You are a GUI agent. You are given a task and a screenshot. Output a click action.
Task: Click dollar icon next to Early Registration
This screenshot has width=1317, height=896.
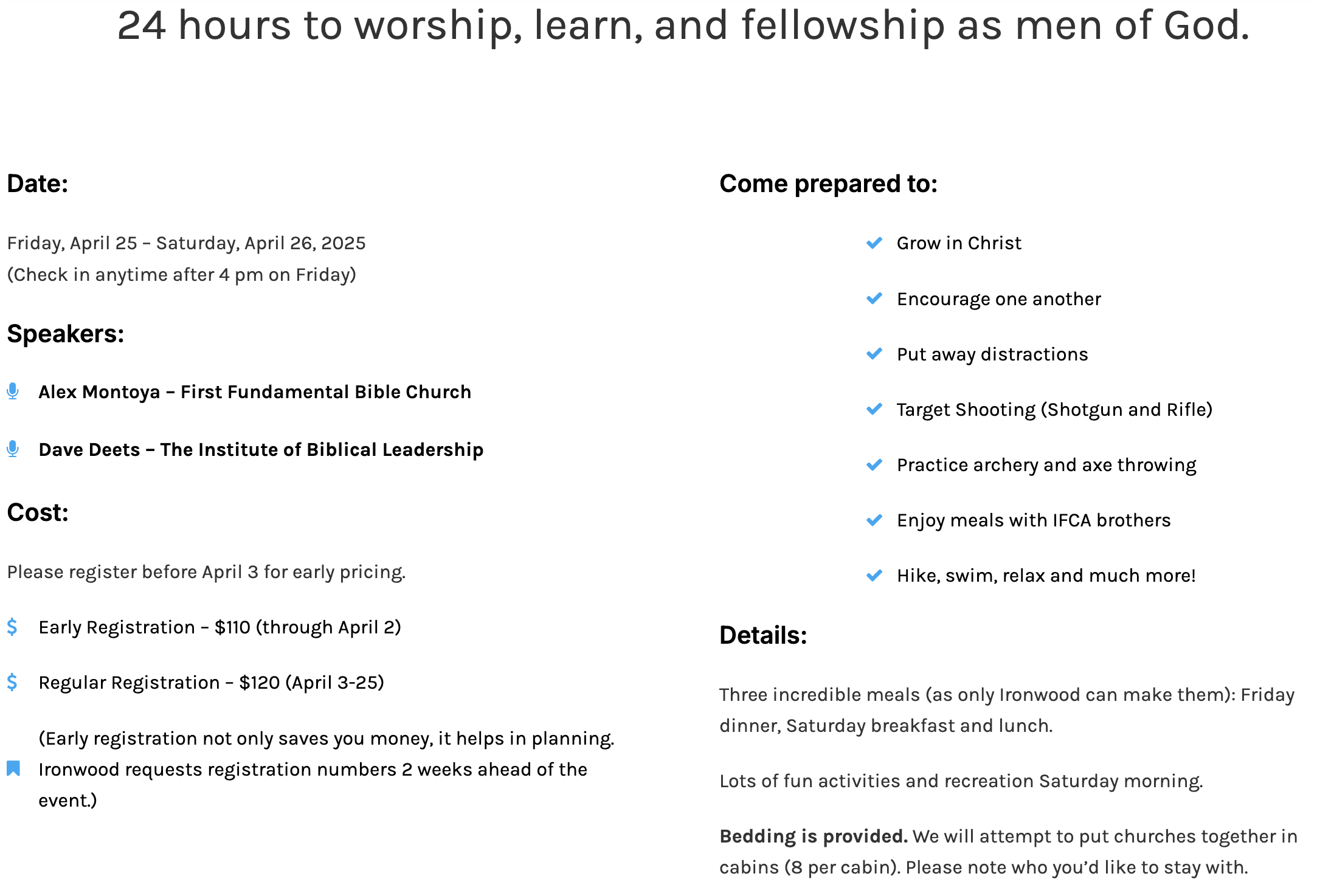[x=12, y=627]
